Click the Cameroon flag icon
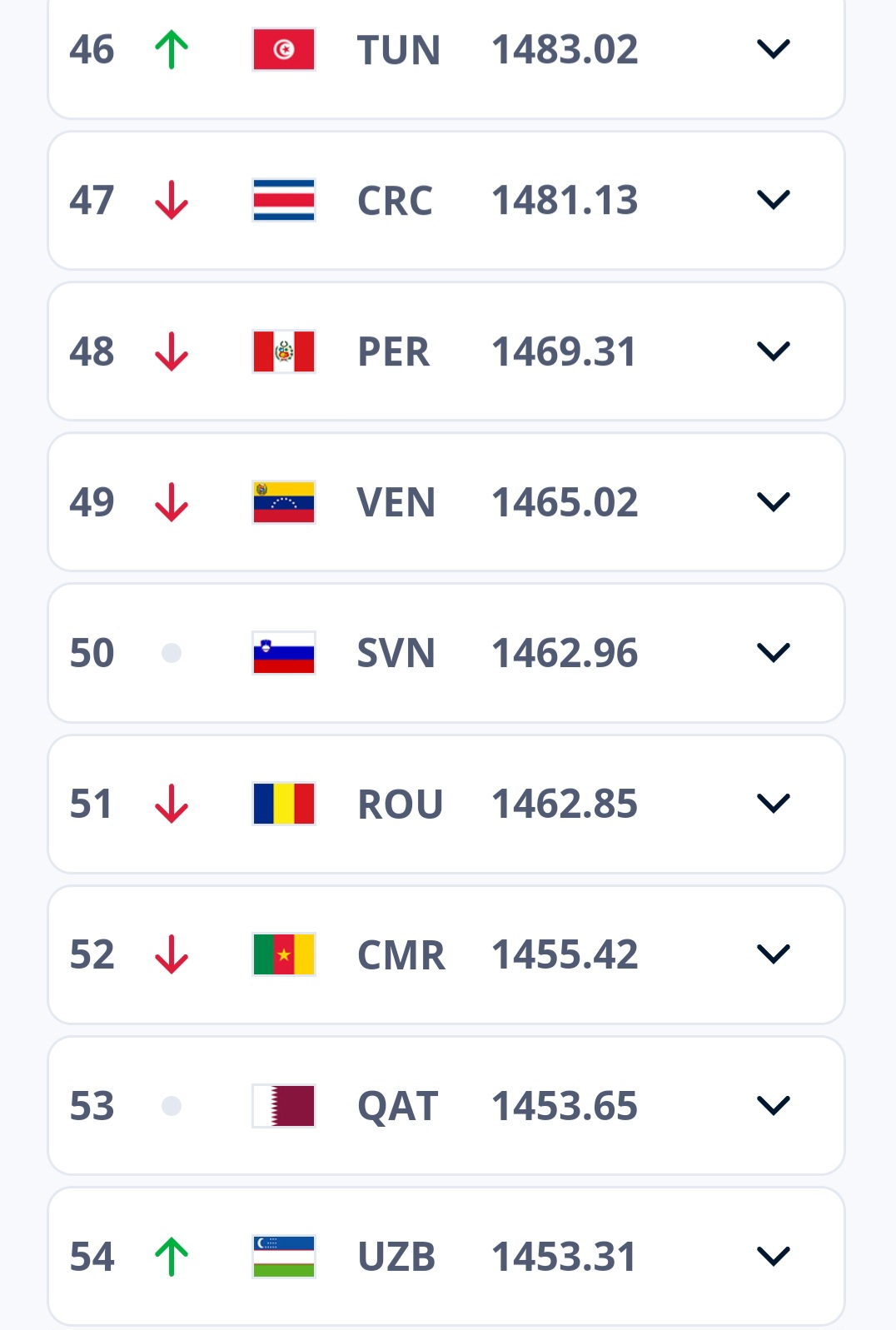Screen dimensions: 896x1330 [x=284, y=954]
